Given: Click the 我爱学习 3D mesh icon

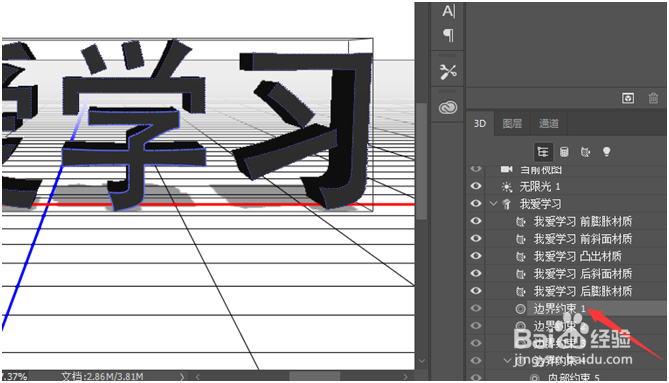Looking at the screenshot, I should point(506,204).
